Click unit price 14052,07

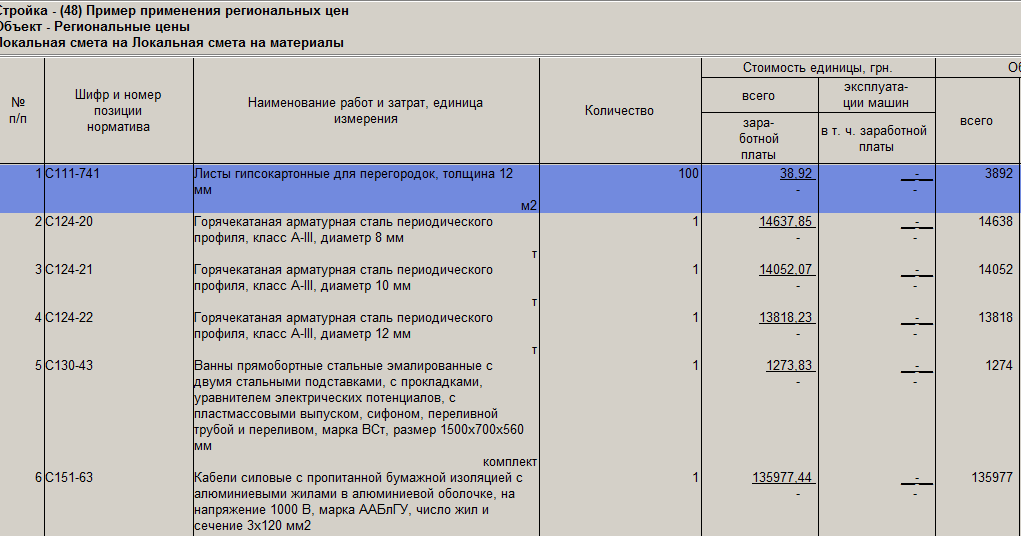785,270
